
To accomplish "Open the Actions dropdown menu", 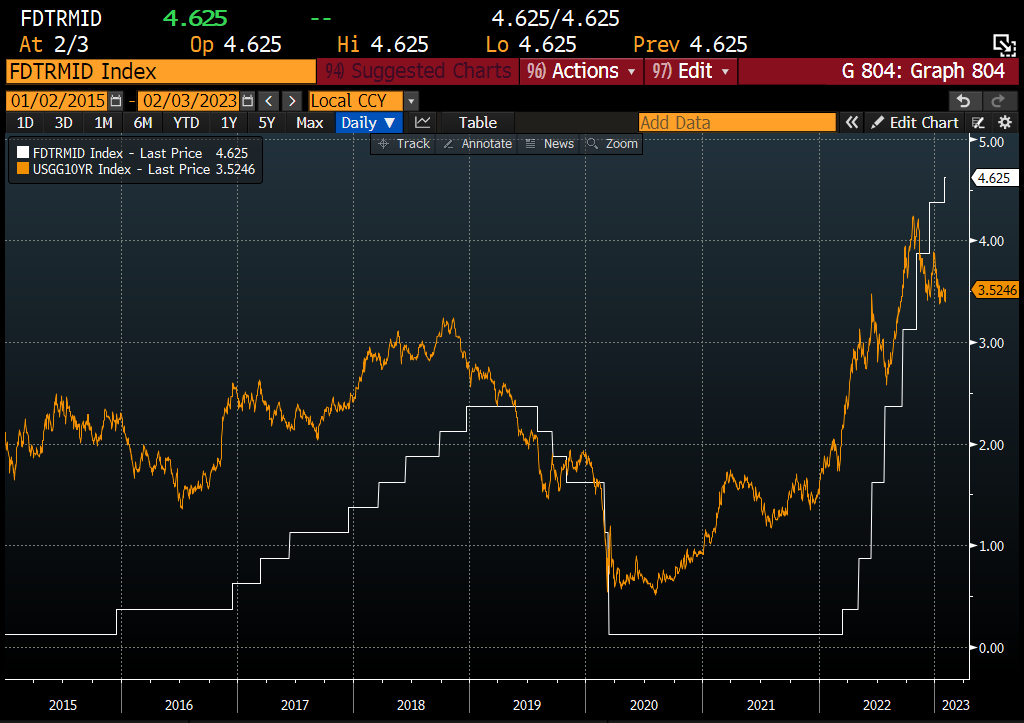I will [580, 71].
